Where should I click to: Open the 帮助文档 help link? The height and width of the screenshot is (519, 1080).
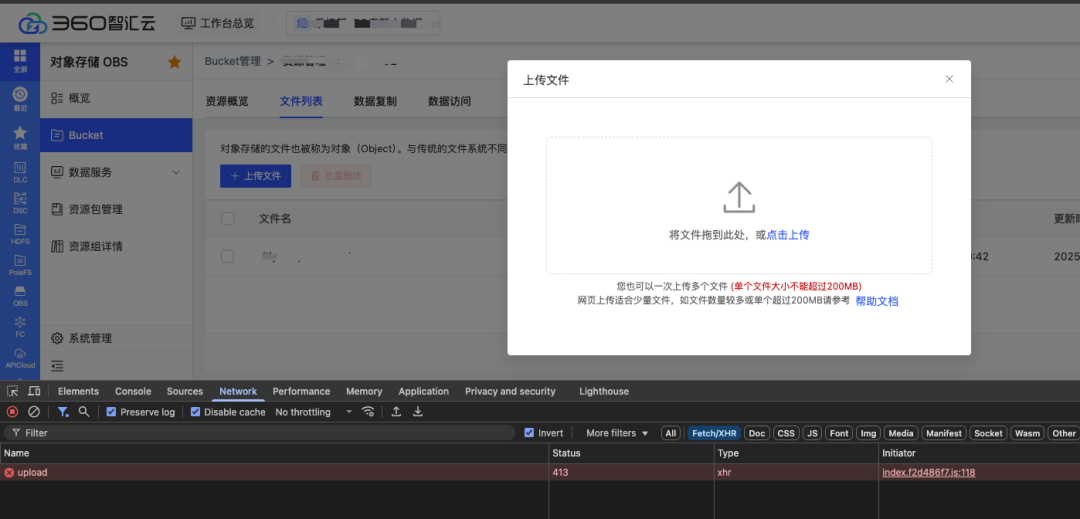(x=877, y=301)
